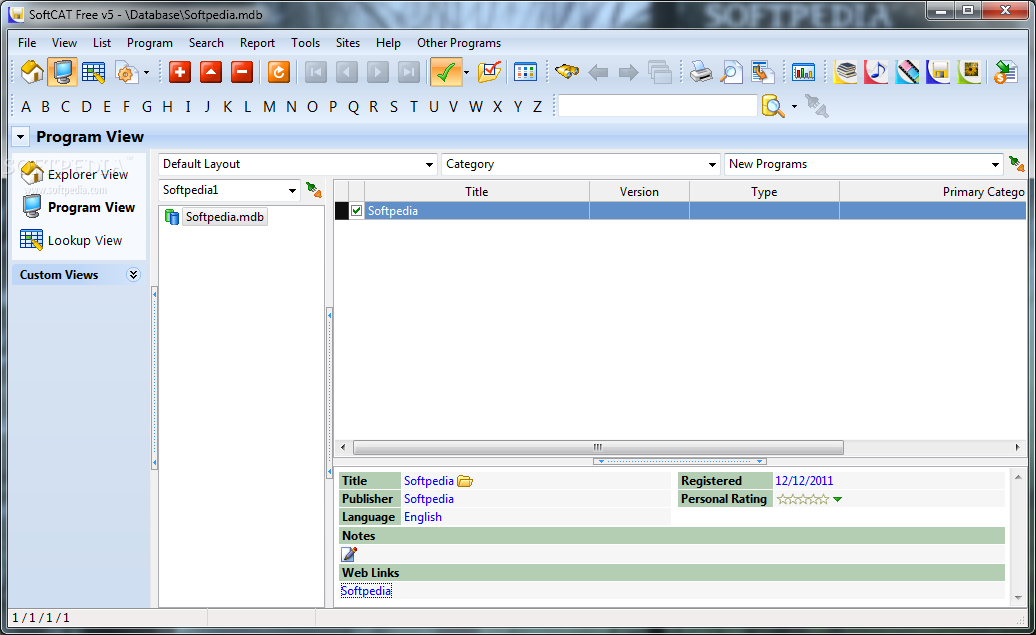The image size is (1036, 635).
Task: Click the gray forward arrow toolbar icon
Action: pyautogui.click(x=628, y=72)
